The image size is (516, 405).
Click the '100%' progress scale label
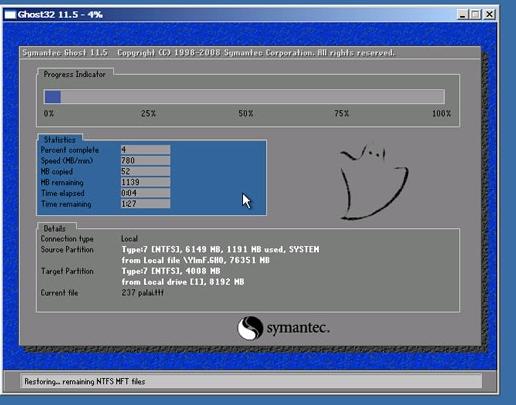pyautogui.click(x=441, y=114)
